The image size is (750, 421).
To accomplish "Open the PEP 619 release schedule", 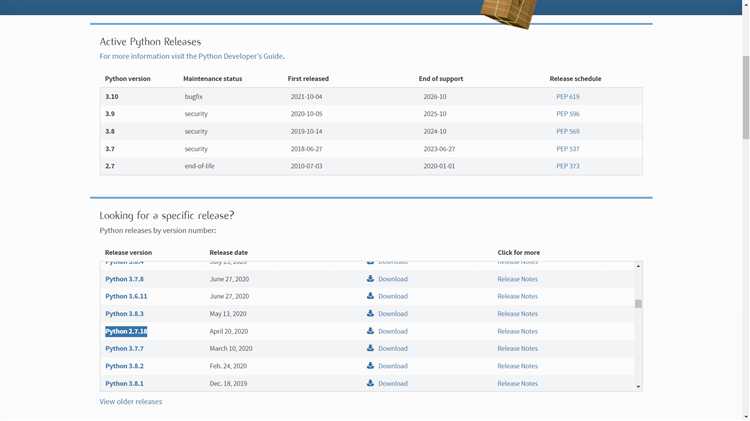I will [x=568, y=97].
